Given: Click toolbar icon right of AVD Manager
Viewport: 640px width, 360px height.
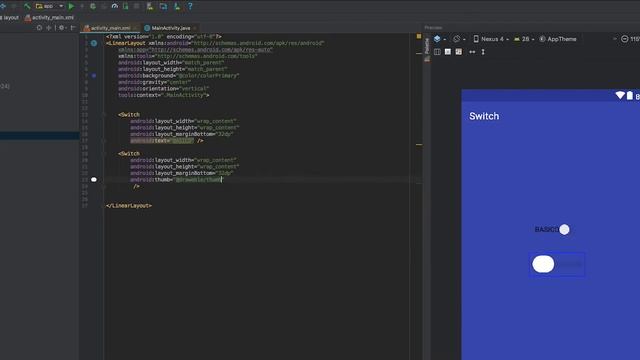Looking at the screenshot, I should [x=163, y=6].
